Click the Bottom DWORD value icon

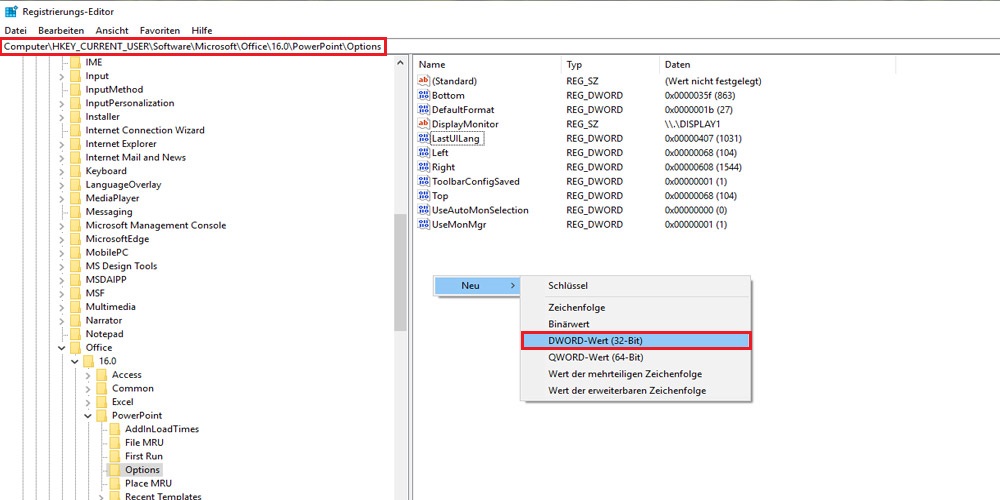[x=424, y=95]
